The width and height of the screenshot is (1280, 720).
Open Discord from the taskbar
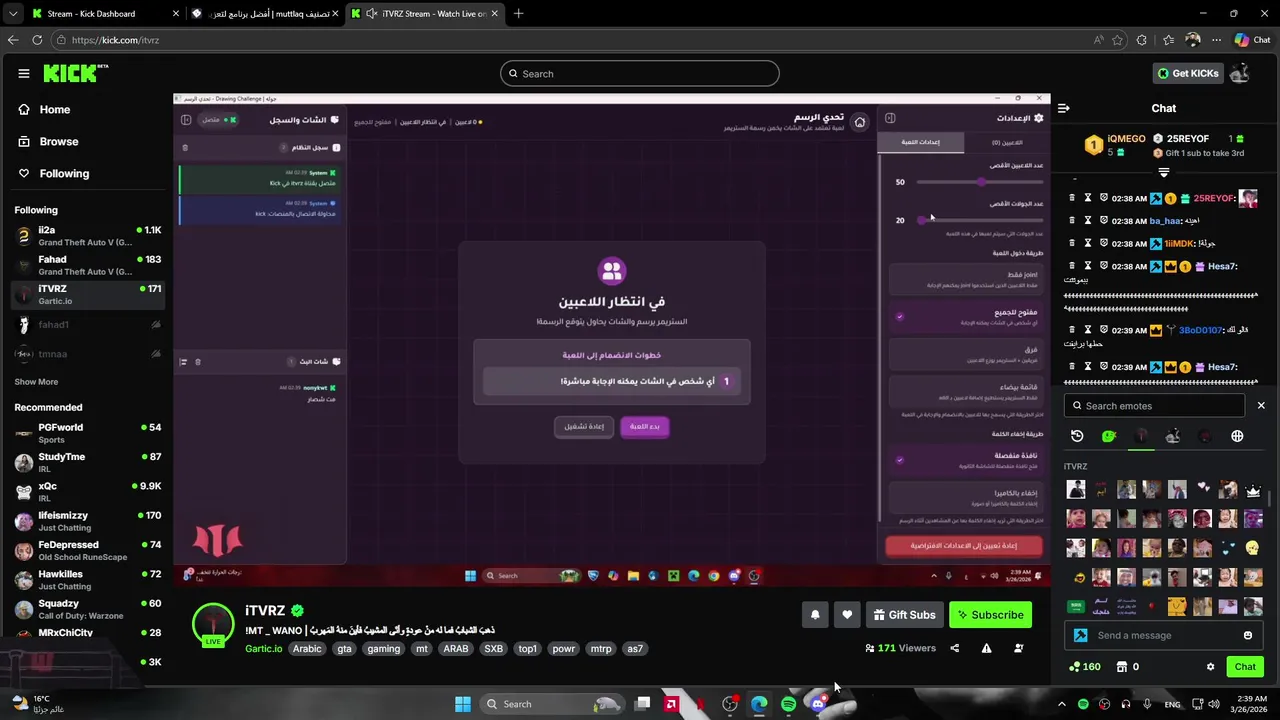818,704
